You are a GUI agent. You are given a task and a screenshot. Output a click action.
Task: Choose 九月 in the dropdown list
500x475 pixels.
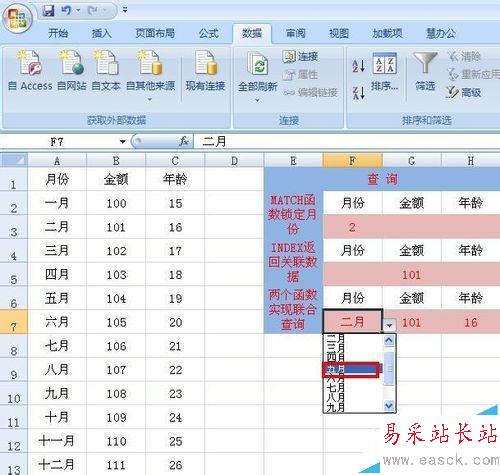pyautogui.click(x=353, y=407)
